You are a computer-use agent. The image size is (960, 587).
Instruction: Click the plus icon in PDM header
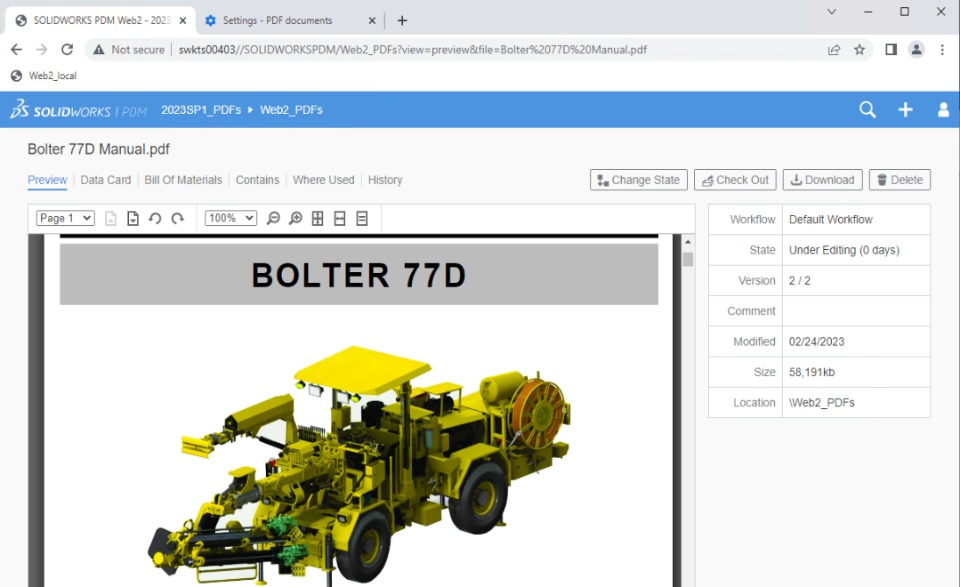tap(906, 110)
